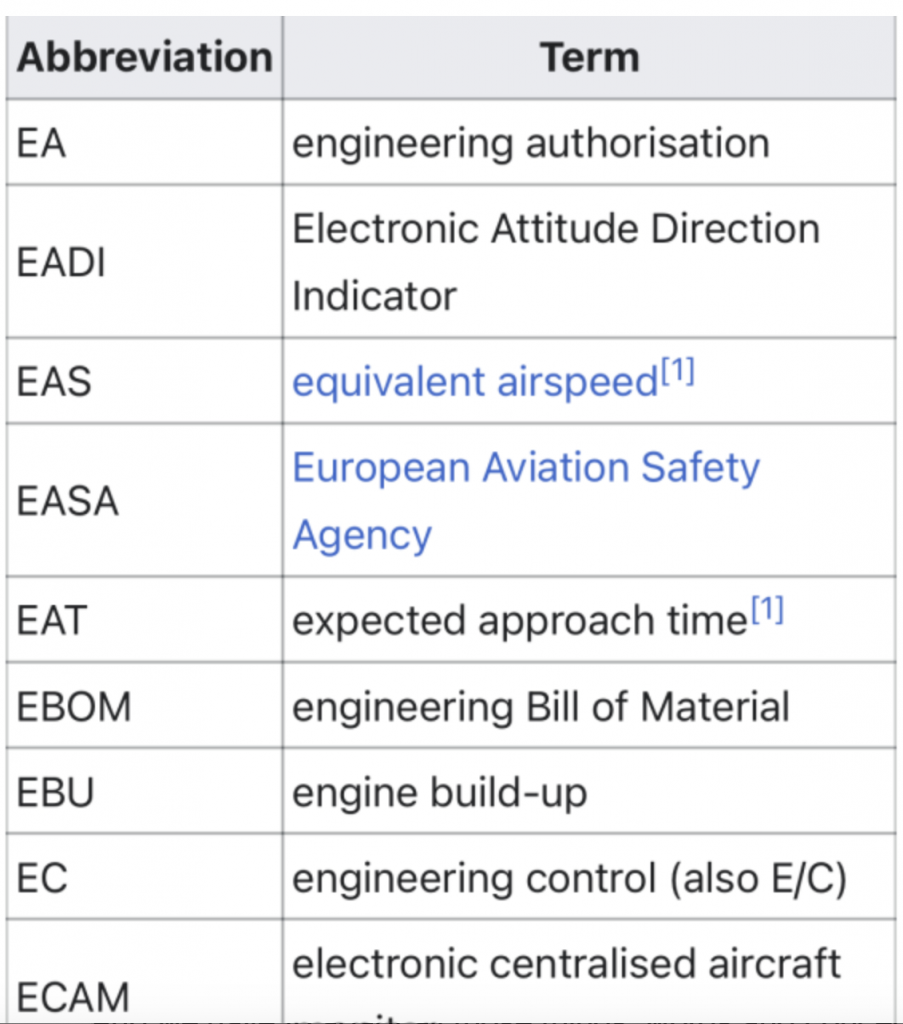This screenshot has height=1024, width=903.
Task: Click the engineering Bill of Material text
Action: coord(541,707)
